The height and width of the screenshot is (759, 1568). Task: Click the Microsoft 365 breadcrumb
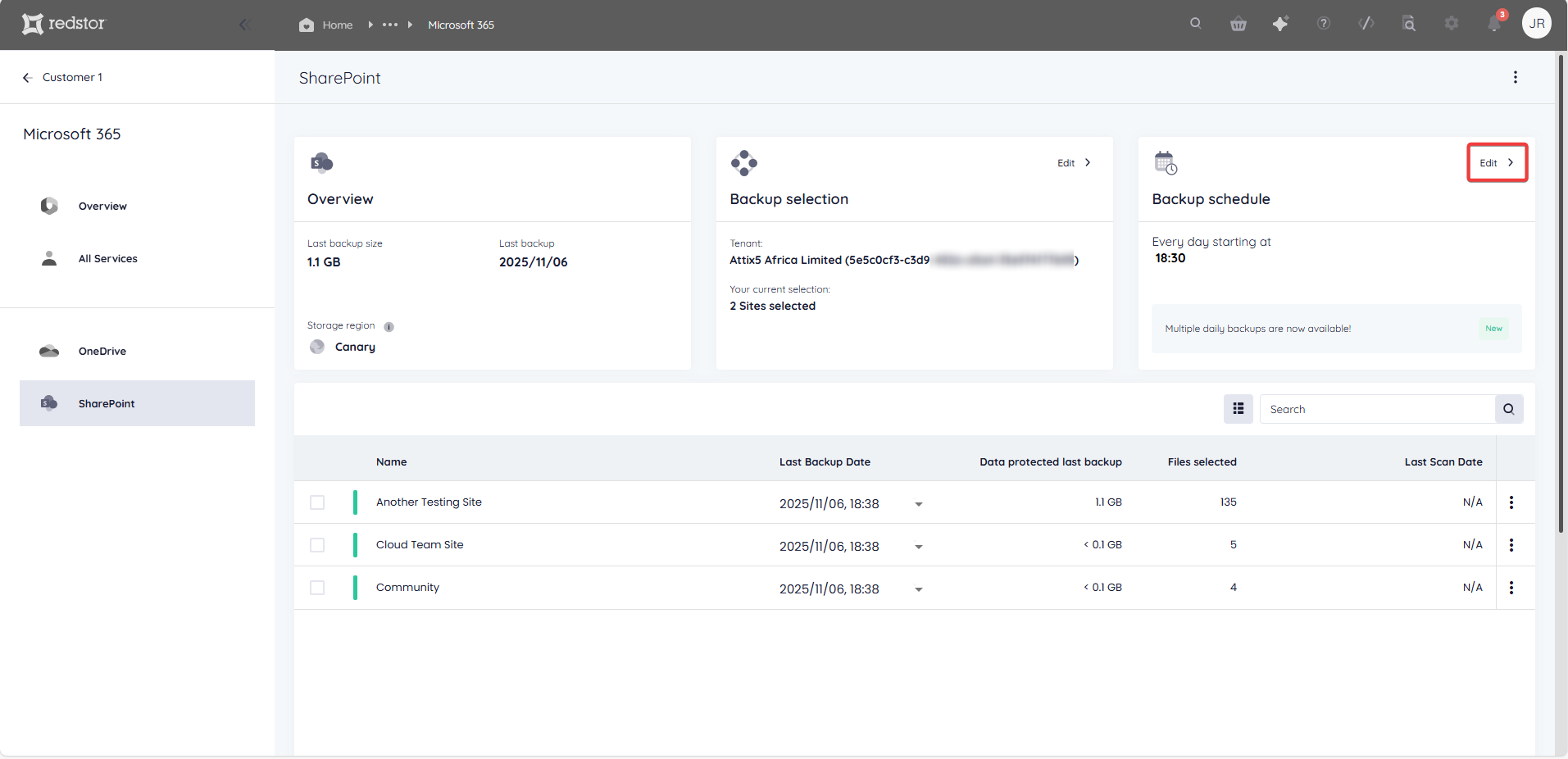tap(461, 25)
